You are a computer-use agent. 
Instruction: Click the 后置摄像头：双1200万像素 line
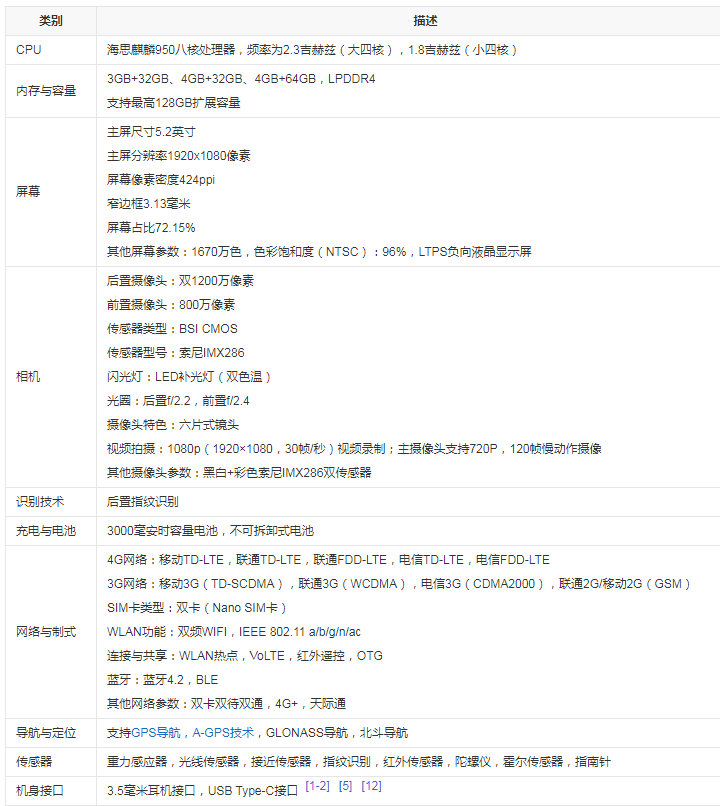[x=180, y=281]
